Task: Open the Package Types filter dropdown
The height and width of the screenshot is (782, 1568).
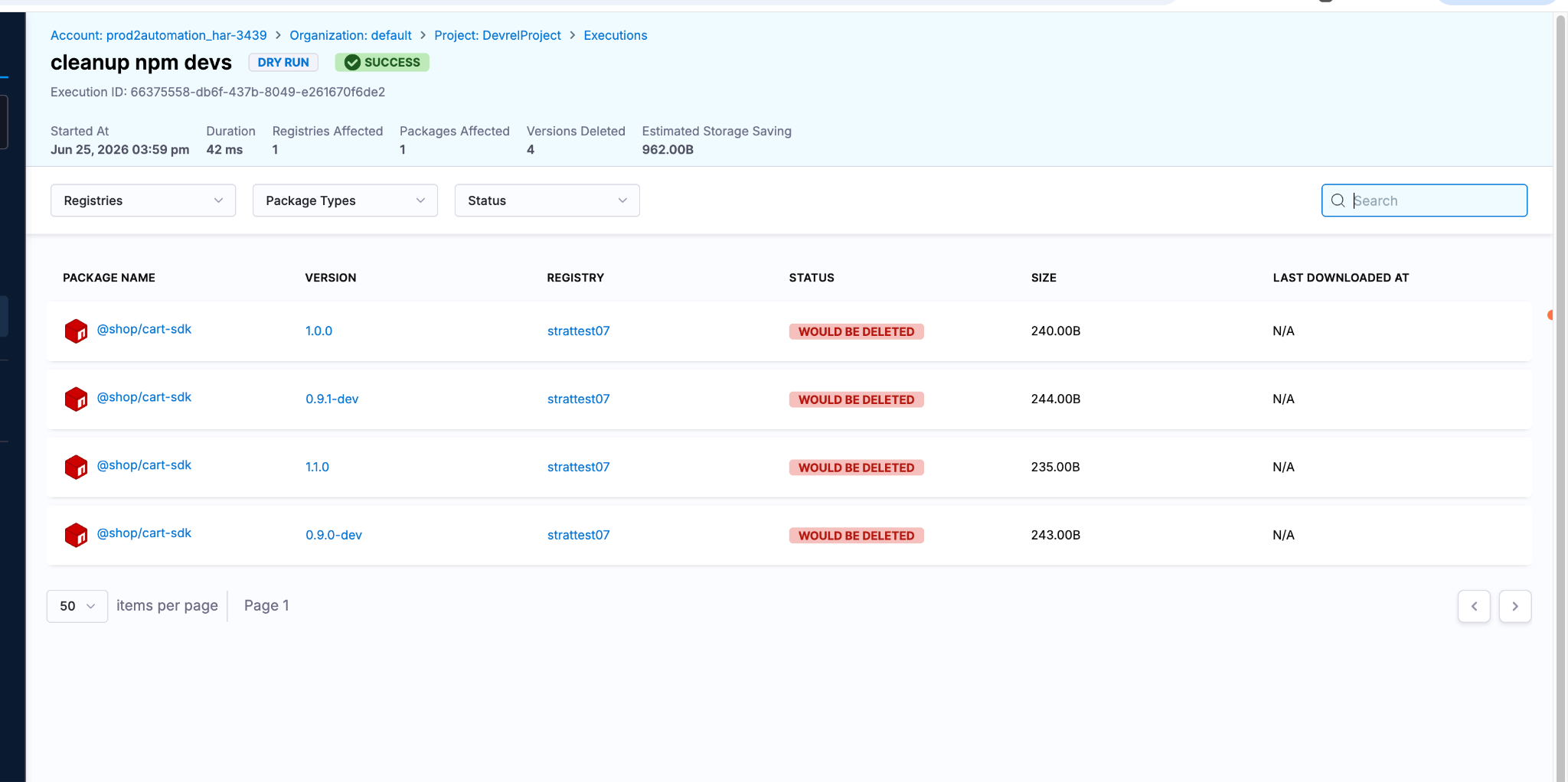Action: pos(345,200)
